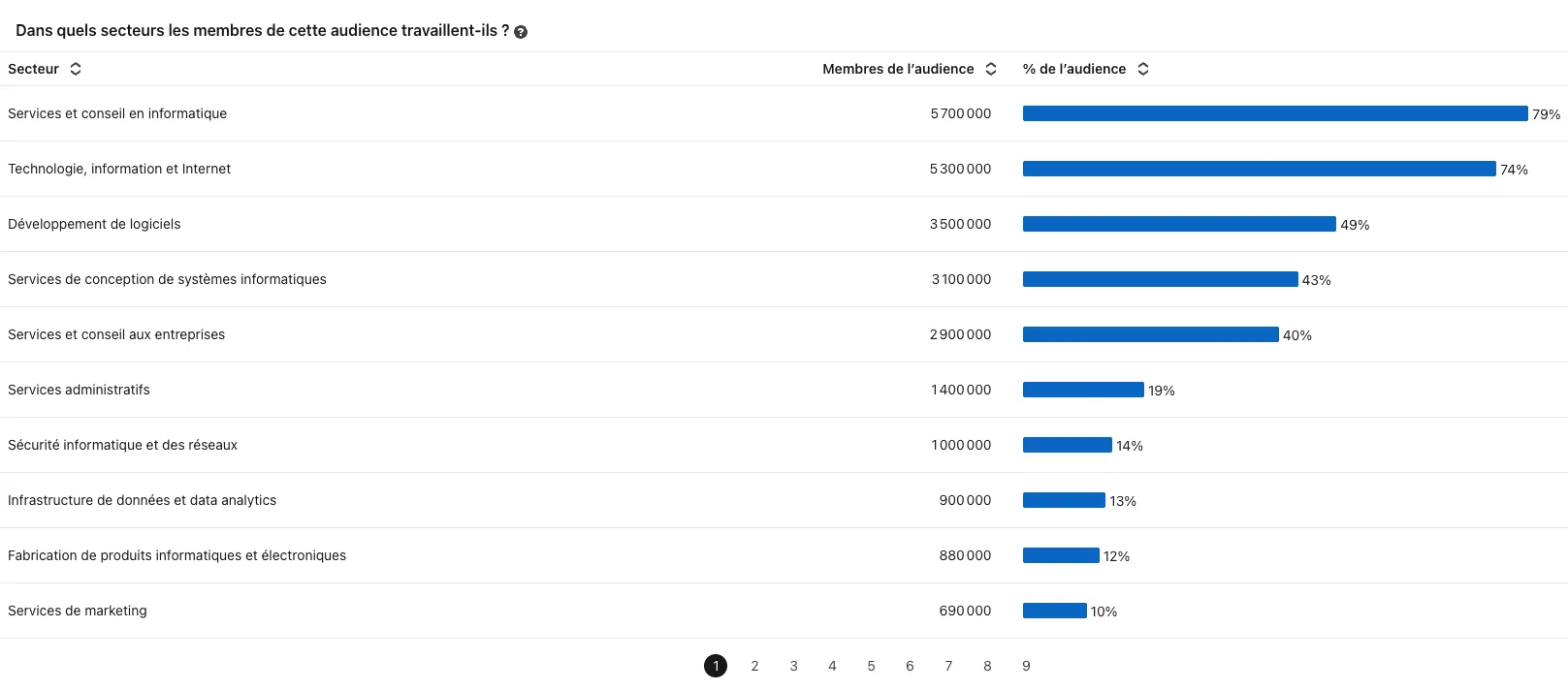This screenshot has width=1568, height=691.
Task: Click the Secteur column header label
Action: pyautogui.click(x=33, y=69)
